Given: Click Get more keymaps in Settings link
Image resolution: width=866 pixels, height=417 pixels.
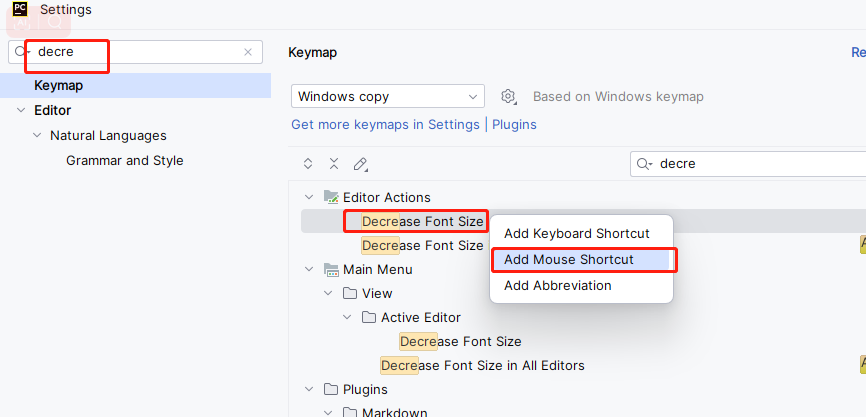Looking at the screenshot, I should [x=385, y=125].
